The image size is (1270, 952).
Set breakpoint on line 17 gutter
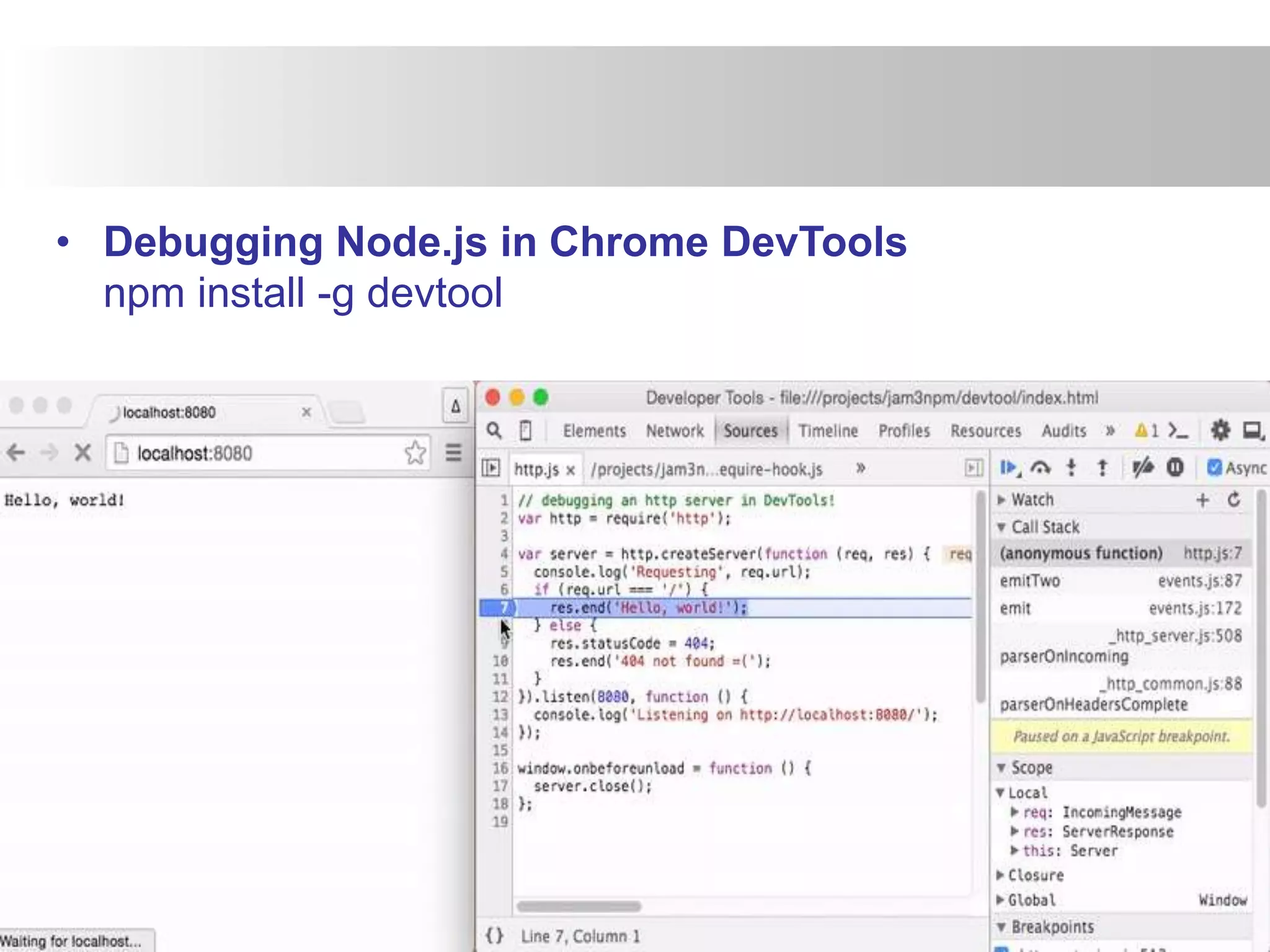click(500, 786)
